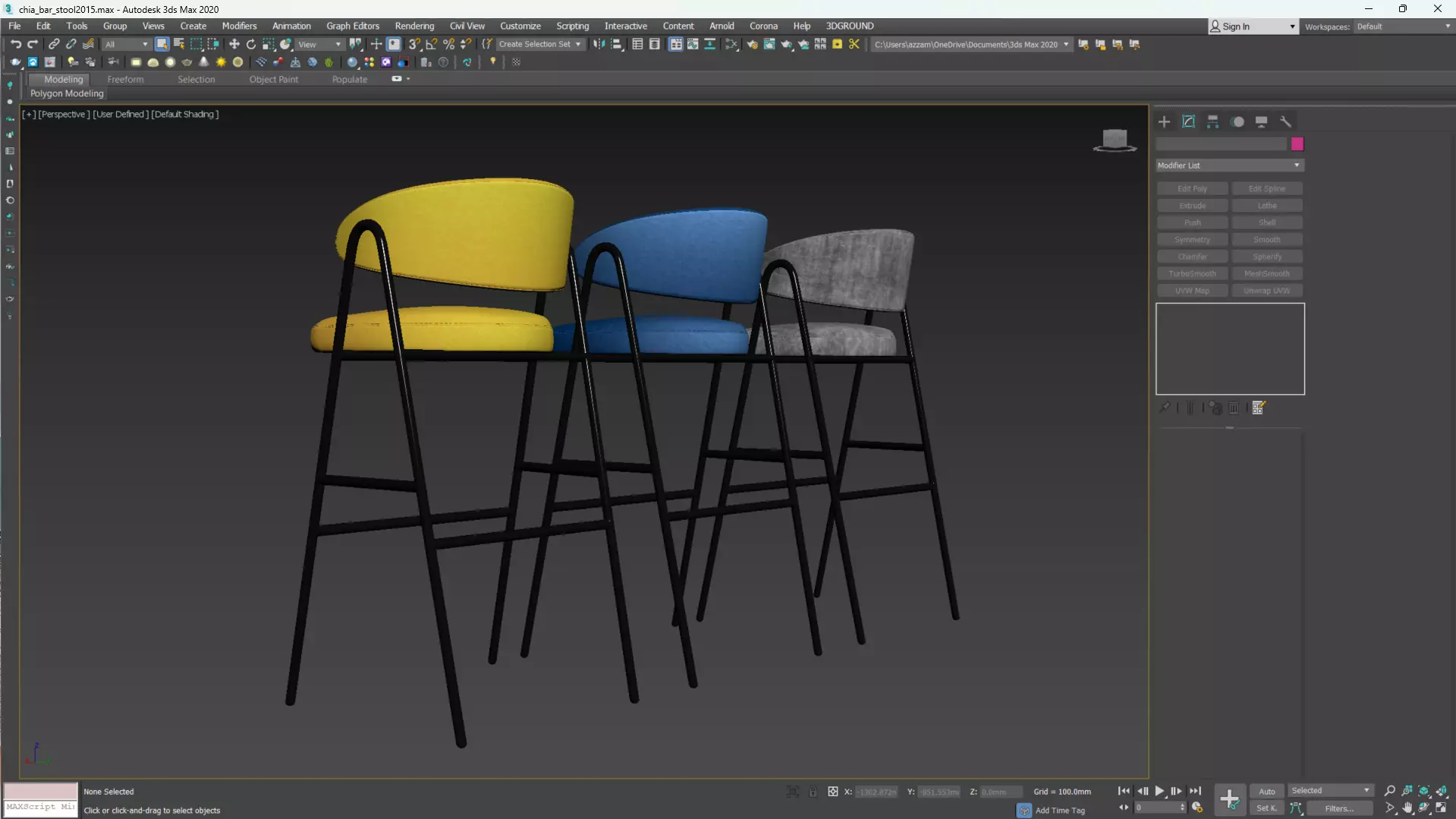Activate the Select Object tool
Viewport: 1456px width, 819px height.
coord(162,44)
